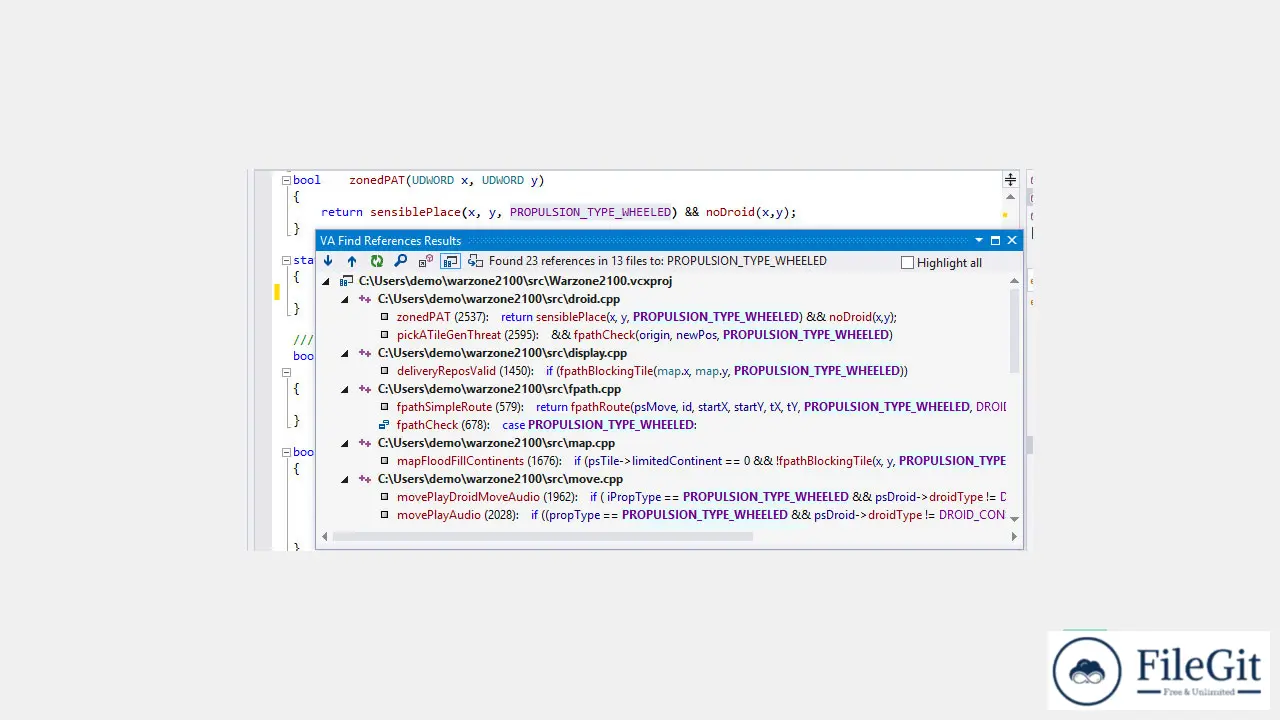Screen dimensions: 1280x720
Task: Select the Warzone2100.vcxproj project row
Action: click(x=515, y=281)
